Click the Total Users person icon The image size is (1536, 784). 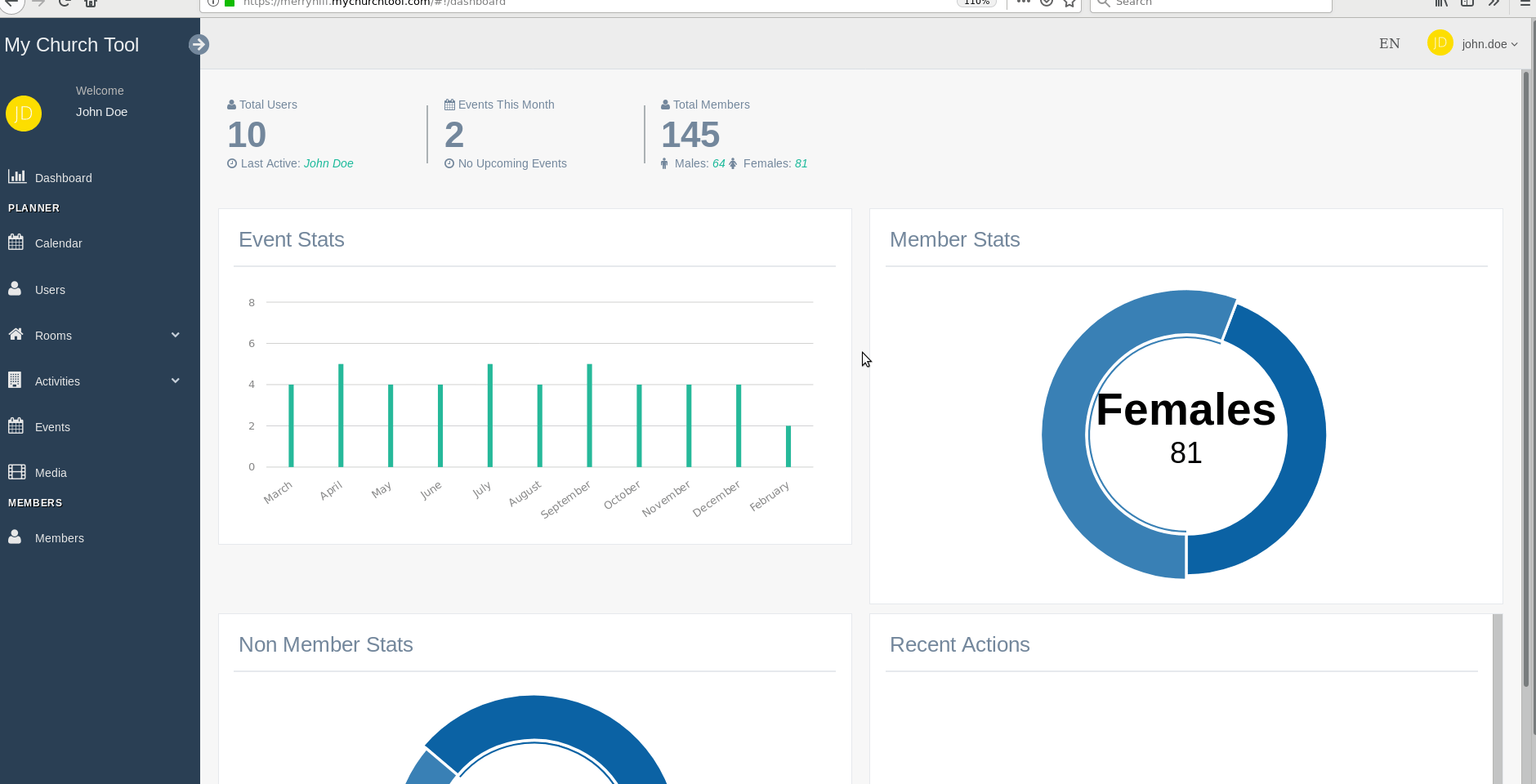[231, 105]
